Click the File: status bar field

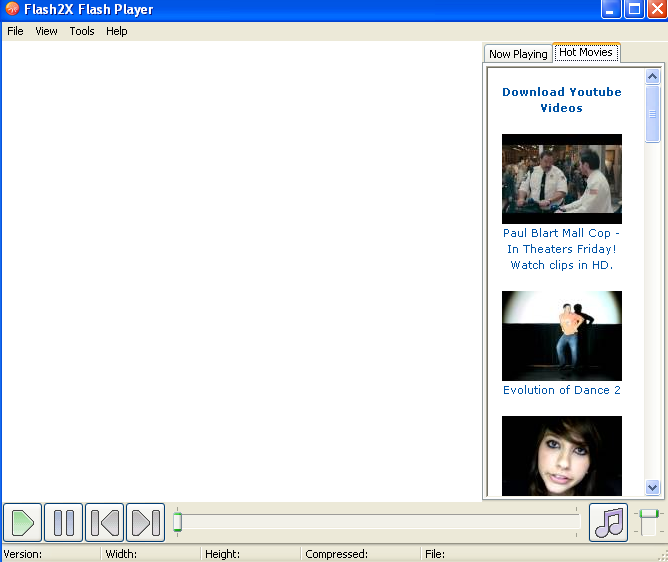tap(540, 554)
